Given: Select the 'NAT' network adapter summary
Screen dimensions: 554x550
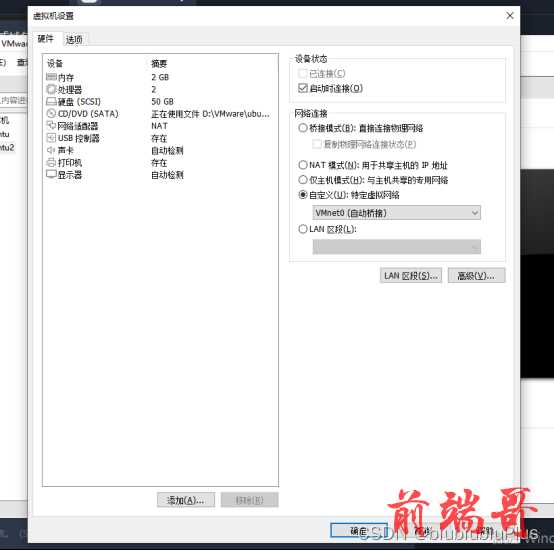Looking at the screenshot, I should pos(160,126).
